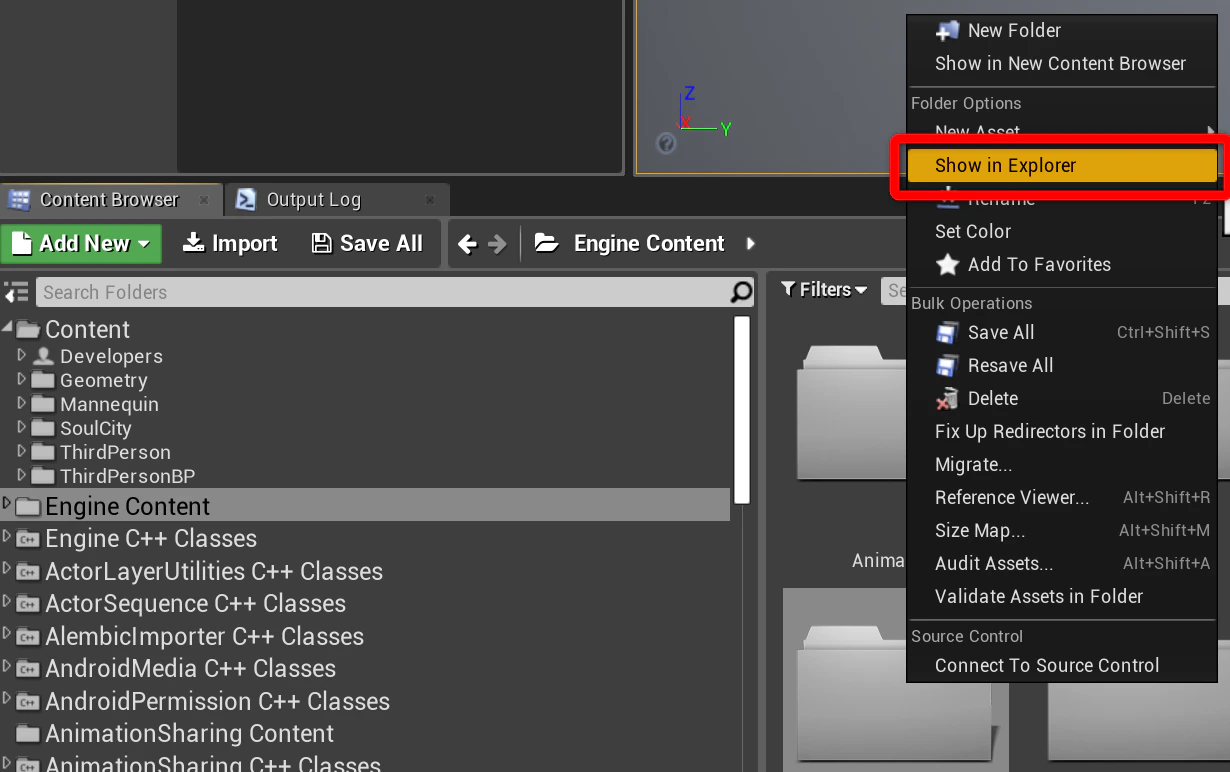This screenshot has height=772, width=1230.
Task: Click the Content root folder icon
Action: click(x=28, y=329)
